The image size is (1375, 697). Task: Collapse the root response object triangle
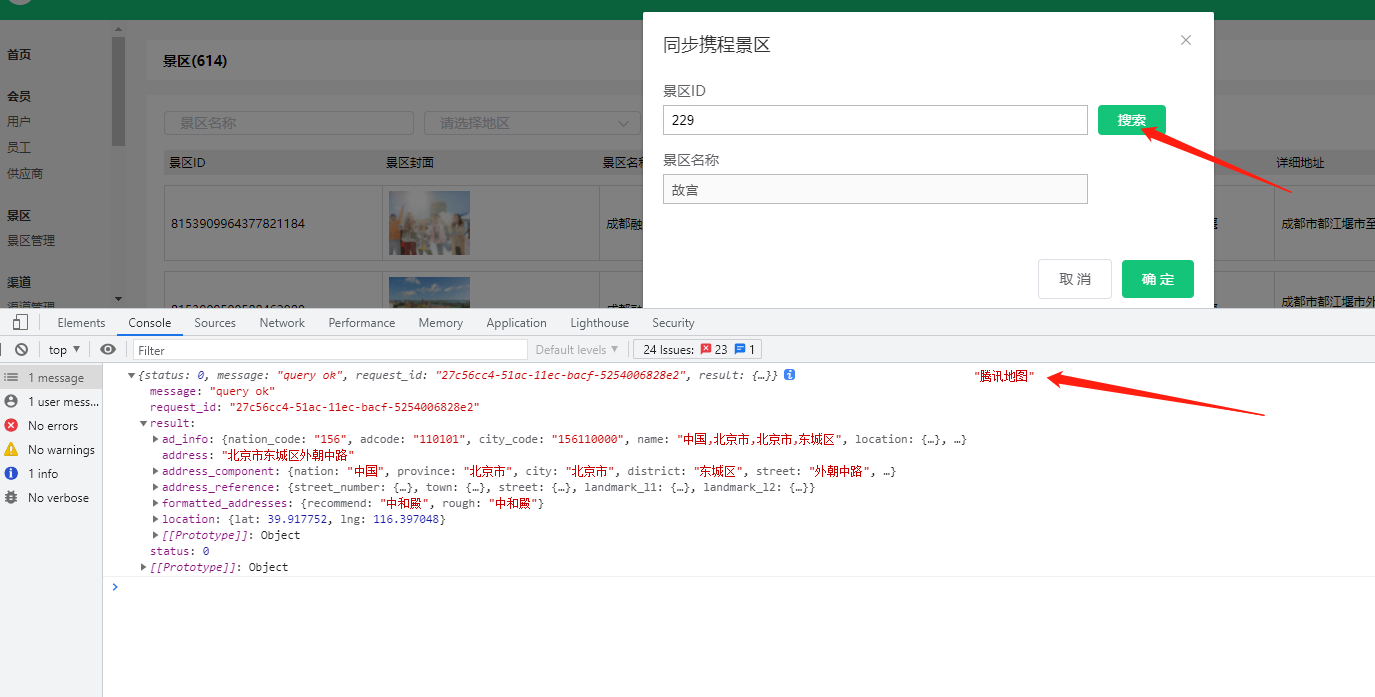131,375
